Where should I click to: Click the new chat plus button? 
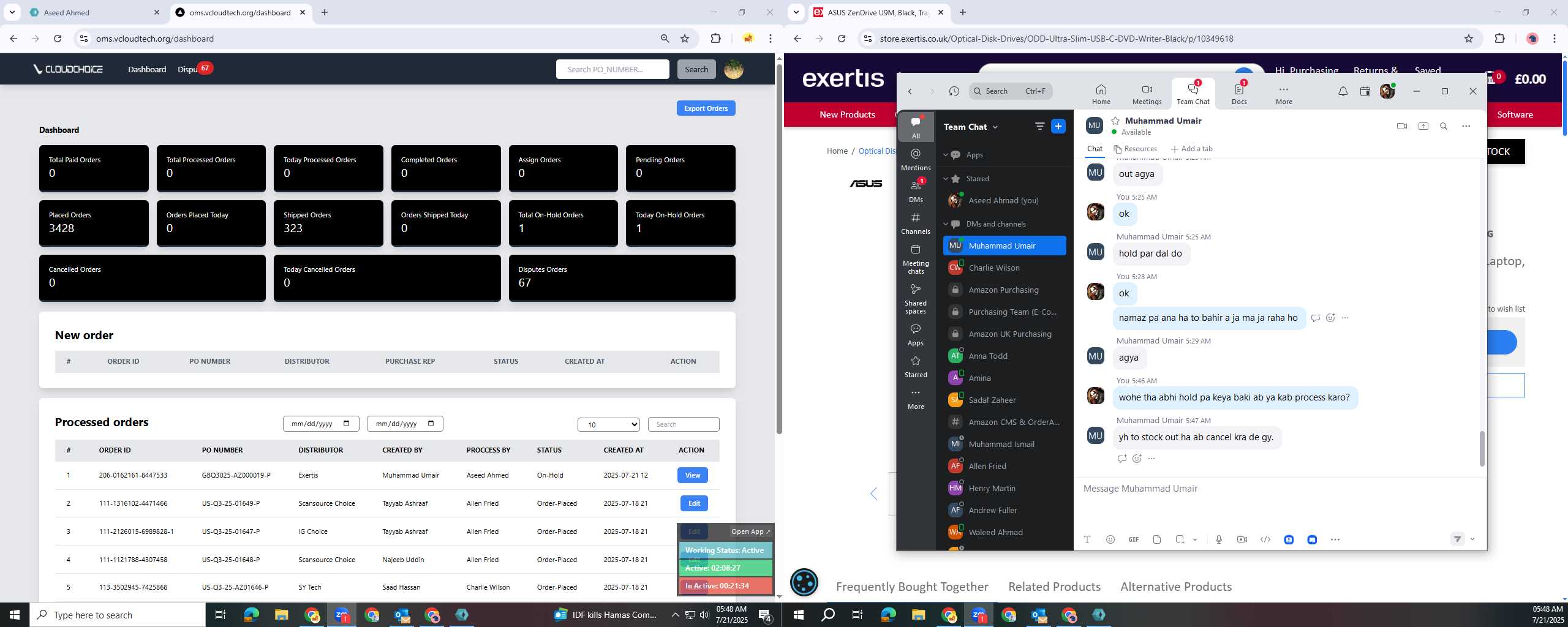pyautogui.click(x=1058, y=126)
